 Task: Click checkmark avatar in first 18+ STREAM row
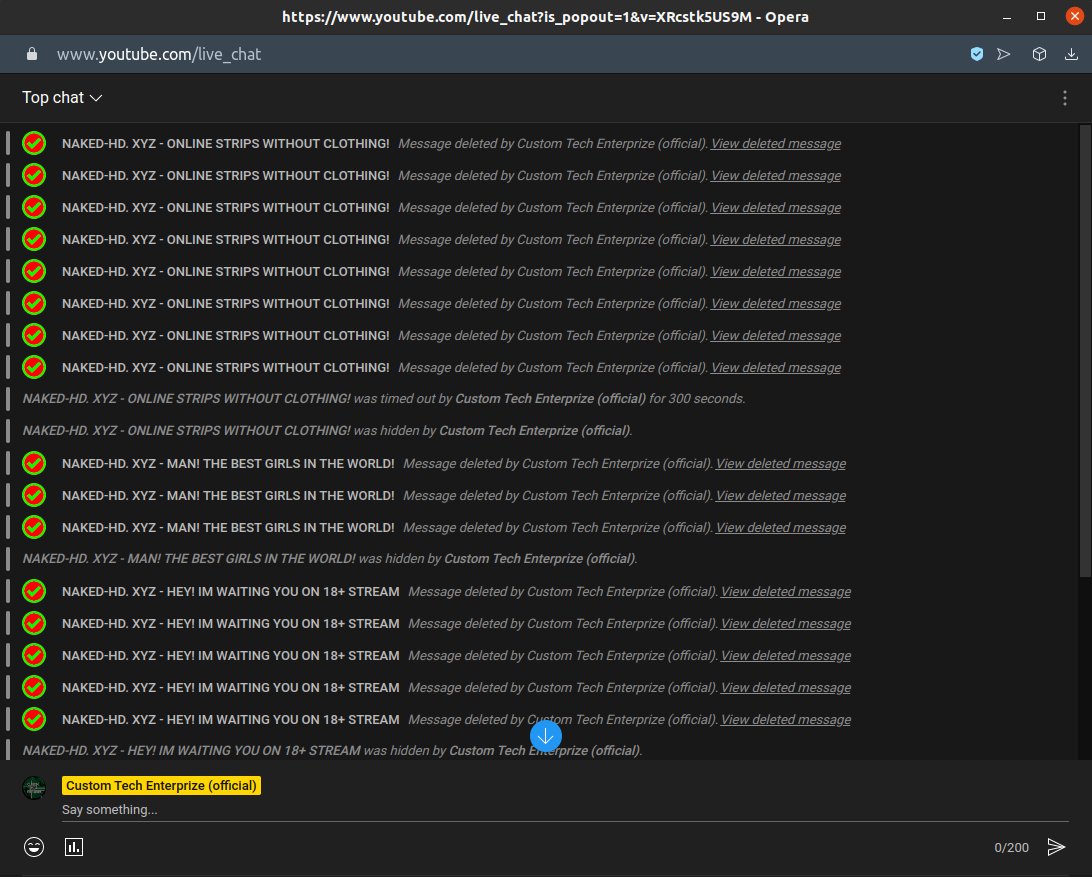point(33,592)
